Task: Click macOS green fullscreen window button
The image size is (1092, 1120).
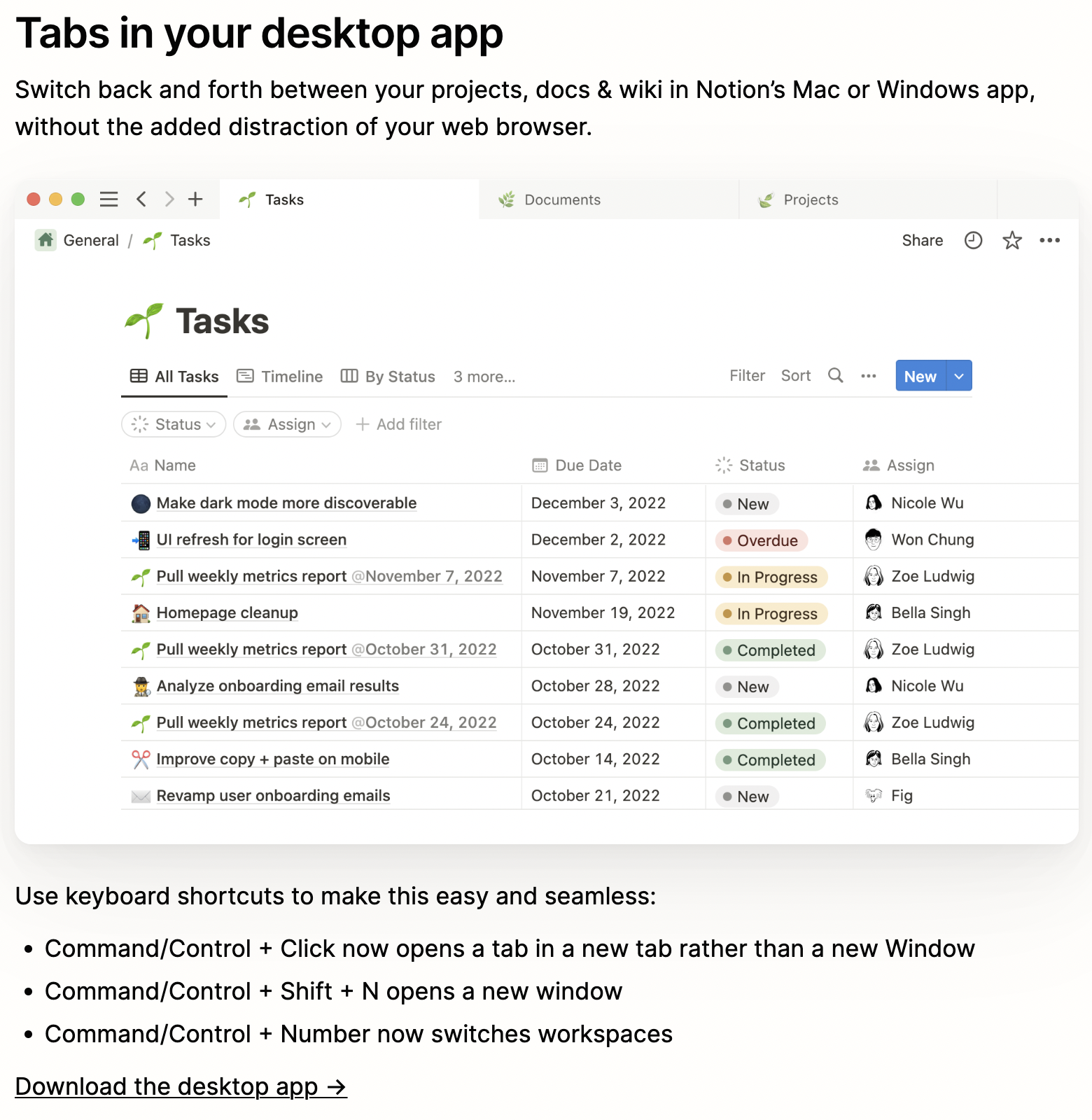Action: point(78,199)
